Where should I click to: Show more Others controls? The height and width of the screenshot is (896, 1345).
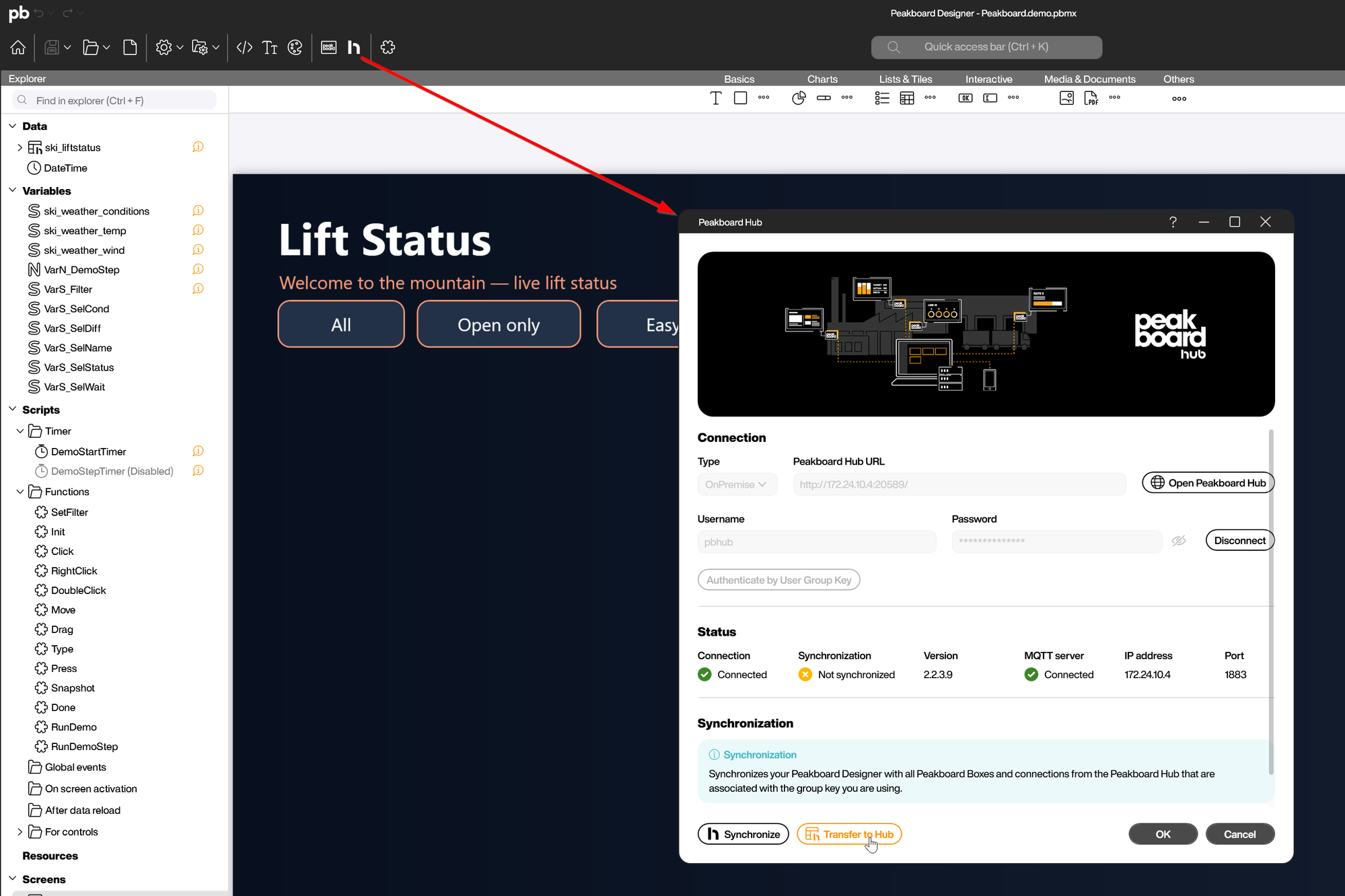tap(1179, 98)
